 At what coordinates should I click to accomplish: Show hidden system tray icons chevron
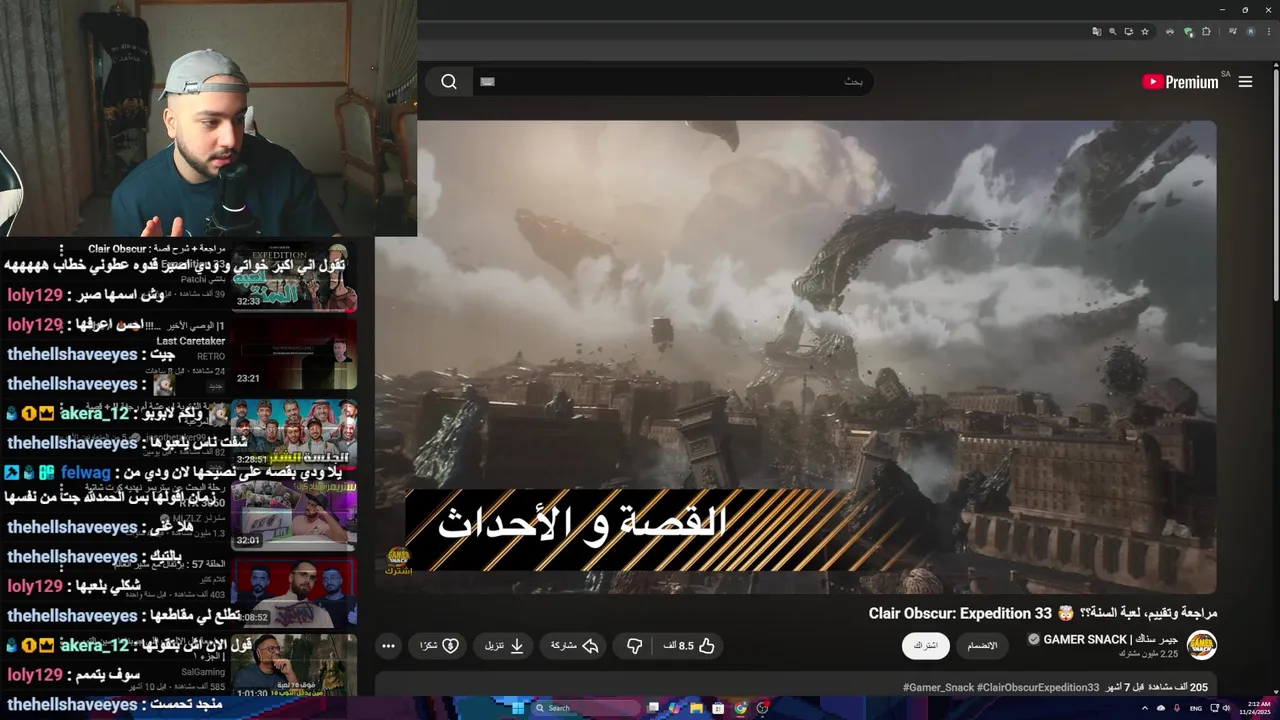click(1145, 708)
